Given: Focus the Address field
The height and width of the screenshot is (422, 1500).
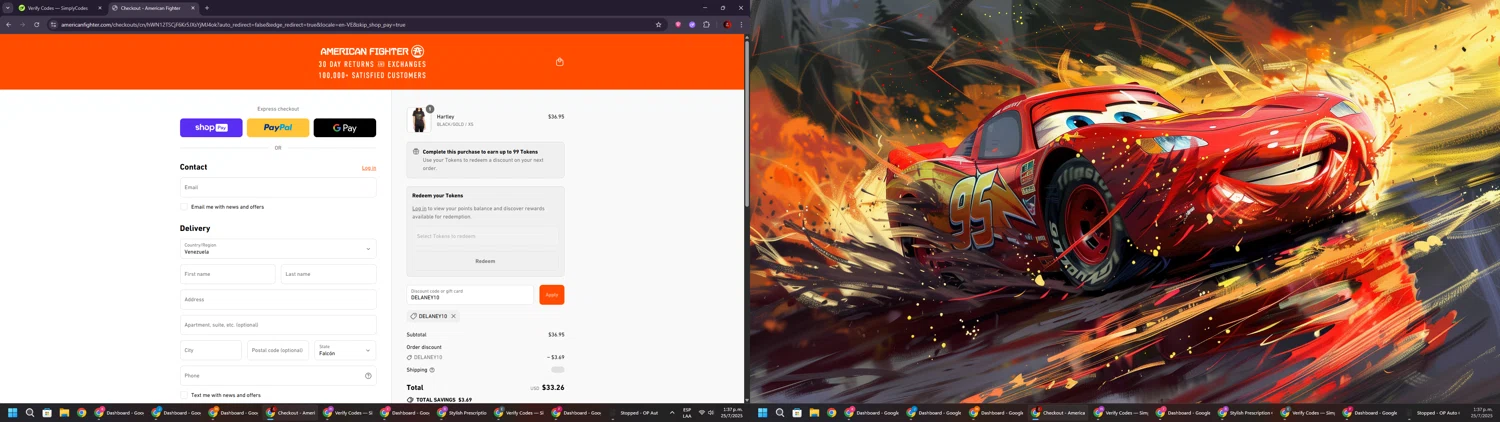Looking at the screenshot, I should point(278,299).
